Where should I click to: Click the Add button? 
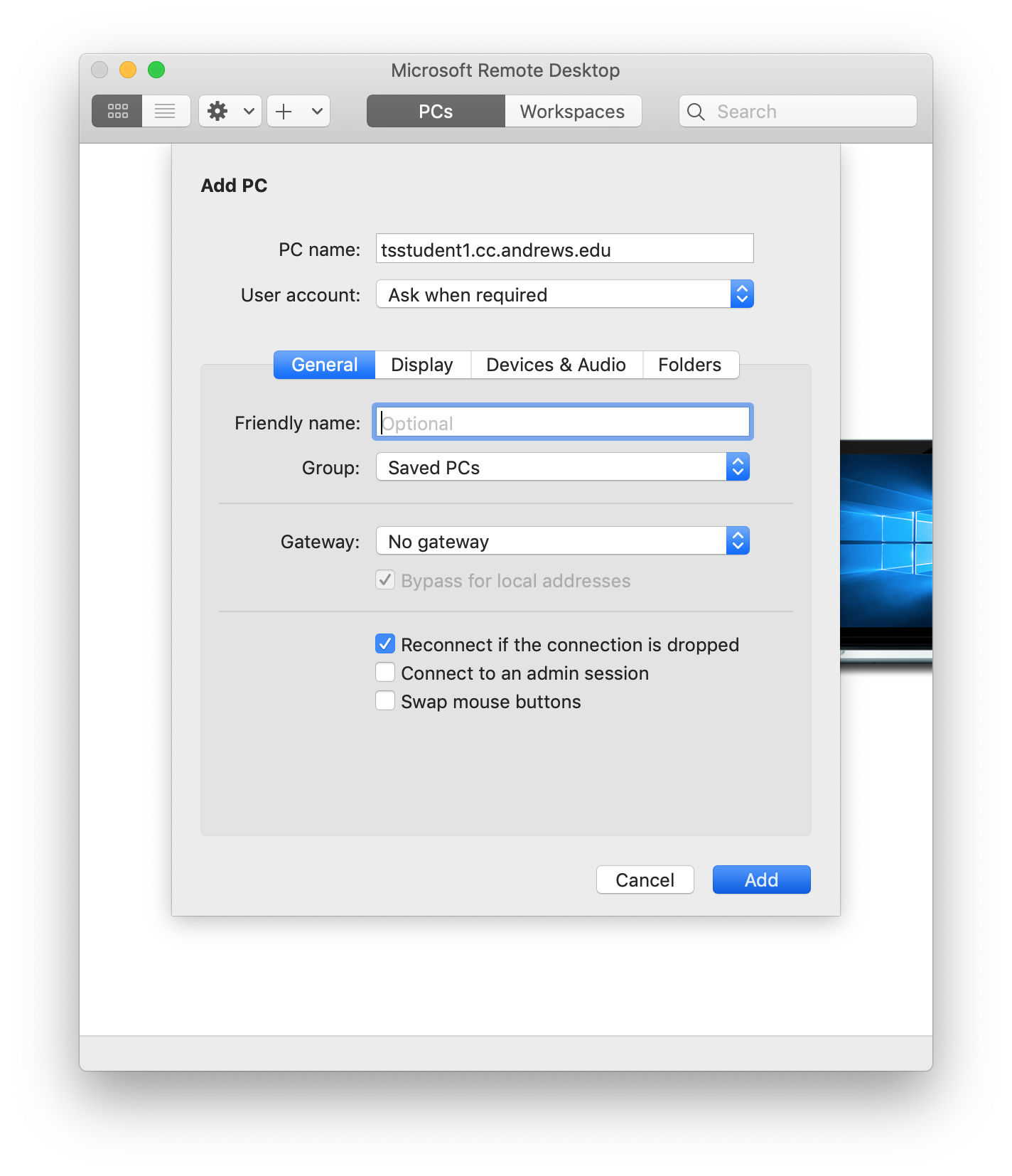pyautogui.click(x=761, y=880)
